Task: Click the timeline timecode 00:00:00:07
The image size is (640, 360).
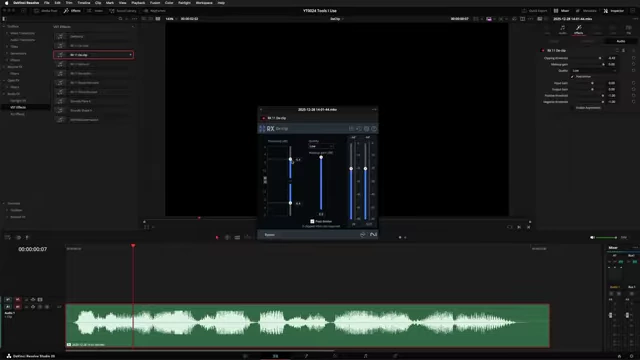Action: point(33,249)
